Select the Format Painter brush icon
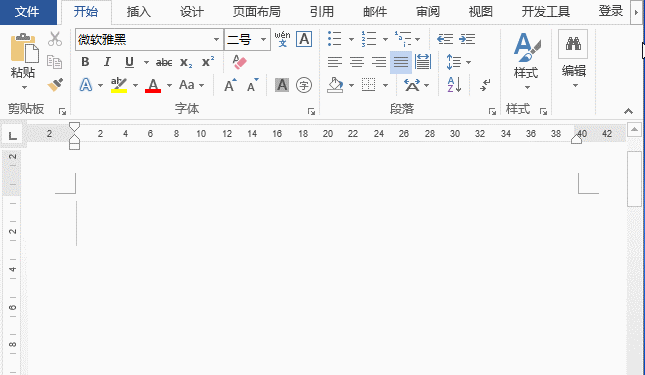This screenshot has width=645, height=375. click(55, 85)
